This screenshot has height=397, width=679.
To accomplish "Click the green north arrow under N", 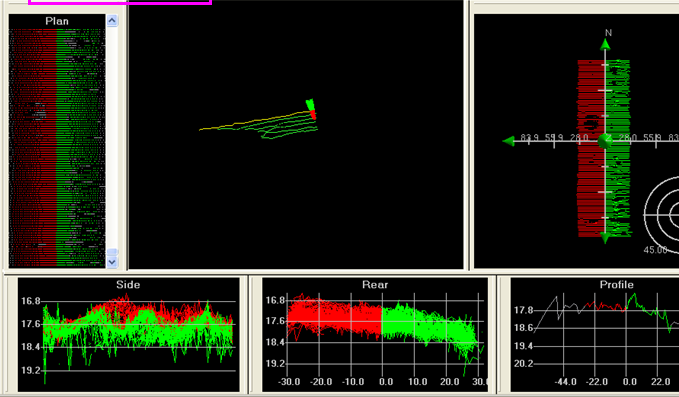I will 605,44.
